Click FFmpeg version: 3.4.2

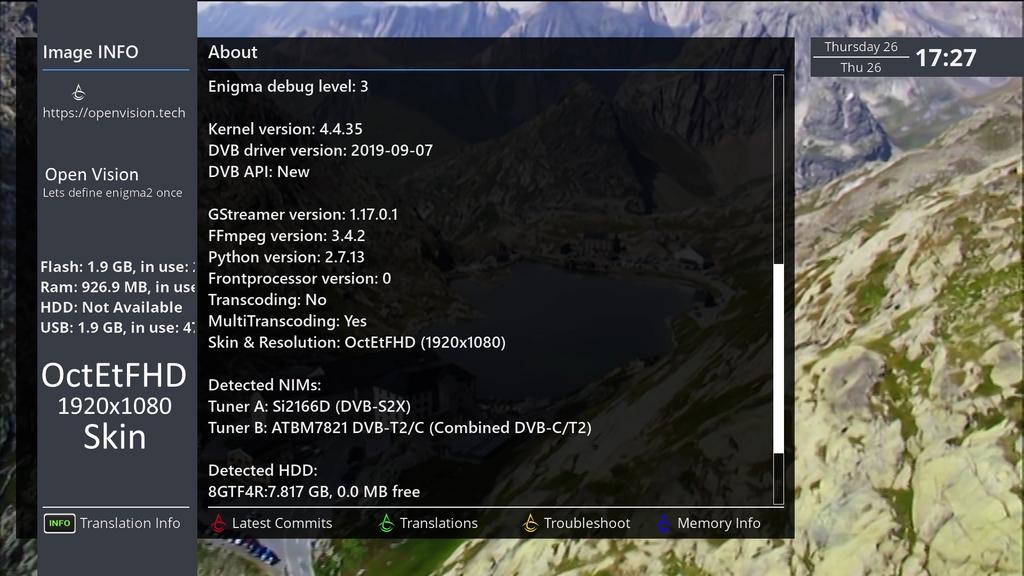point(286,236)
